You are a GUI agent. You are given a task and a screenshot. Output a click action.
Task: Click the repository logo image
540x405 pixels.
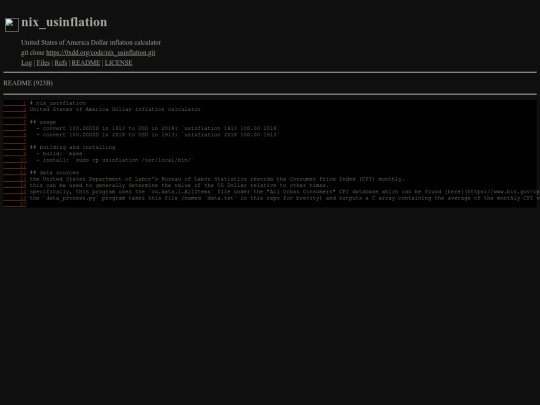coord(12,25)
